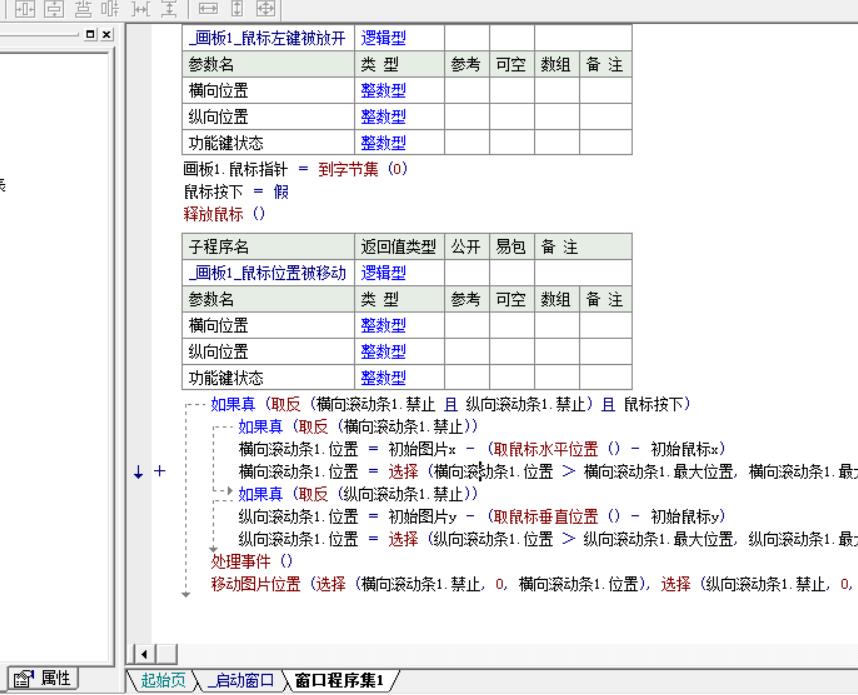This screenshot has height=695, width=858.
Task: Select 功能键状态 parameter of _画板1_鼠标左键被放开
Action: click(x=268, y=143)
